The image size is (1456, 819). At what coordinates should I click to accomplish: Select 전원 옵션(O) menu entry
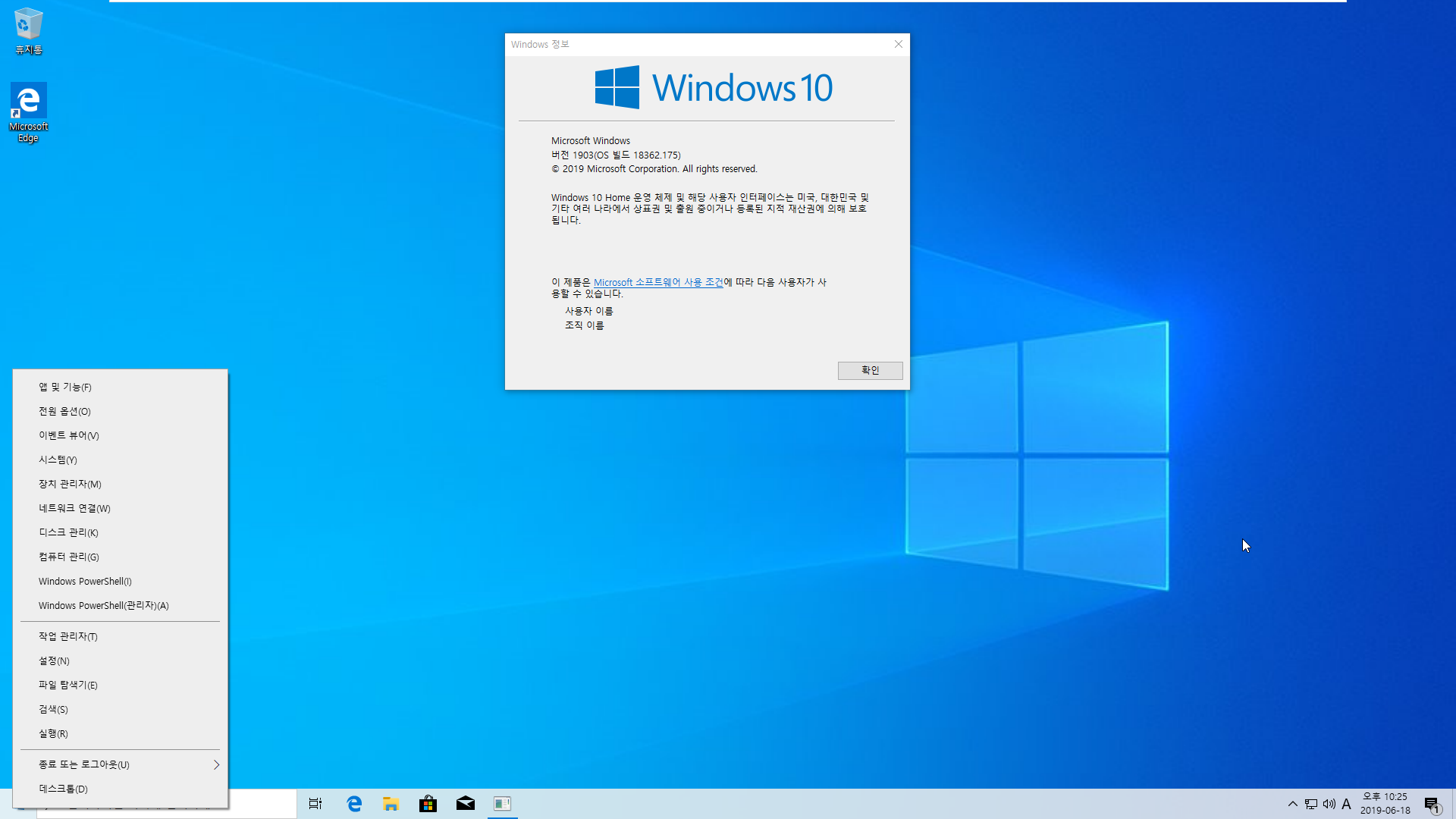point(120,411)
